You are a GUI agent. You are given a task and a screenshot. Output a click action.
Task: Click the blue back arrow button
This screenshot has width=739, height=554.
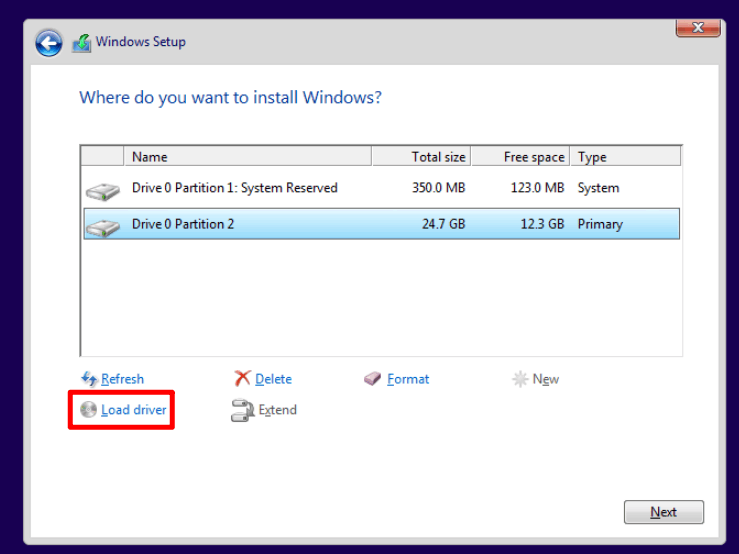click(49, 43)
